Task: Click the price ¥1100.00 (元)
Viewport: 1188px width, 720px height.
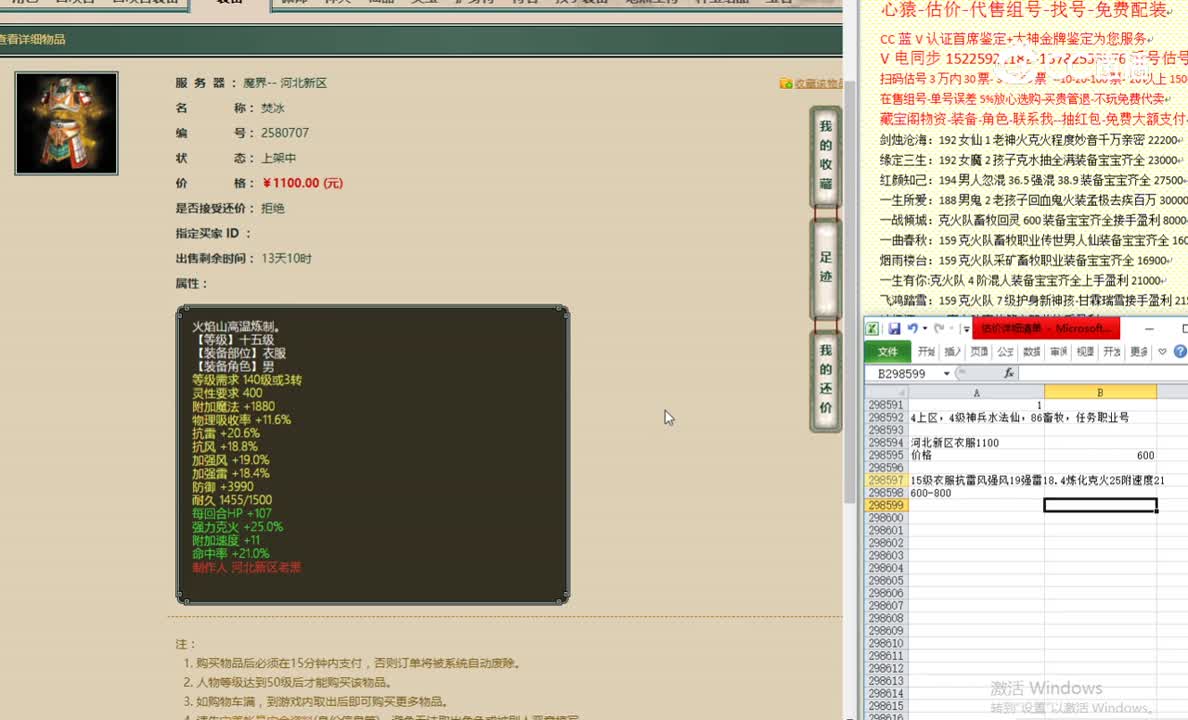Action: pos(302,183)
